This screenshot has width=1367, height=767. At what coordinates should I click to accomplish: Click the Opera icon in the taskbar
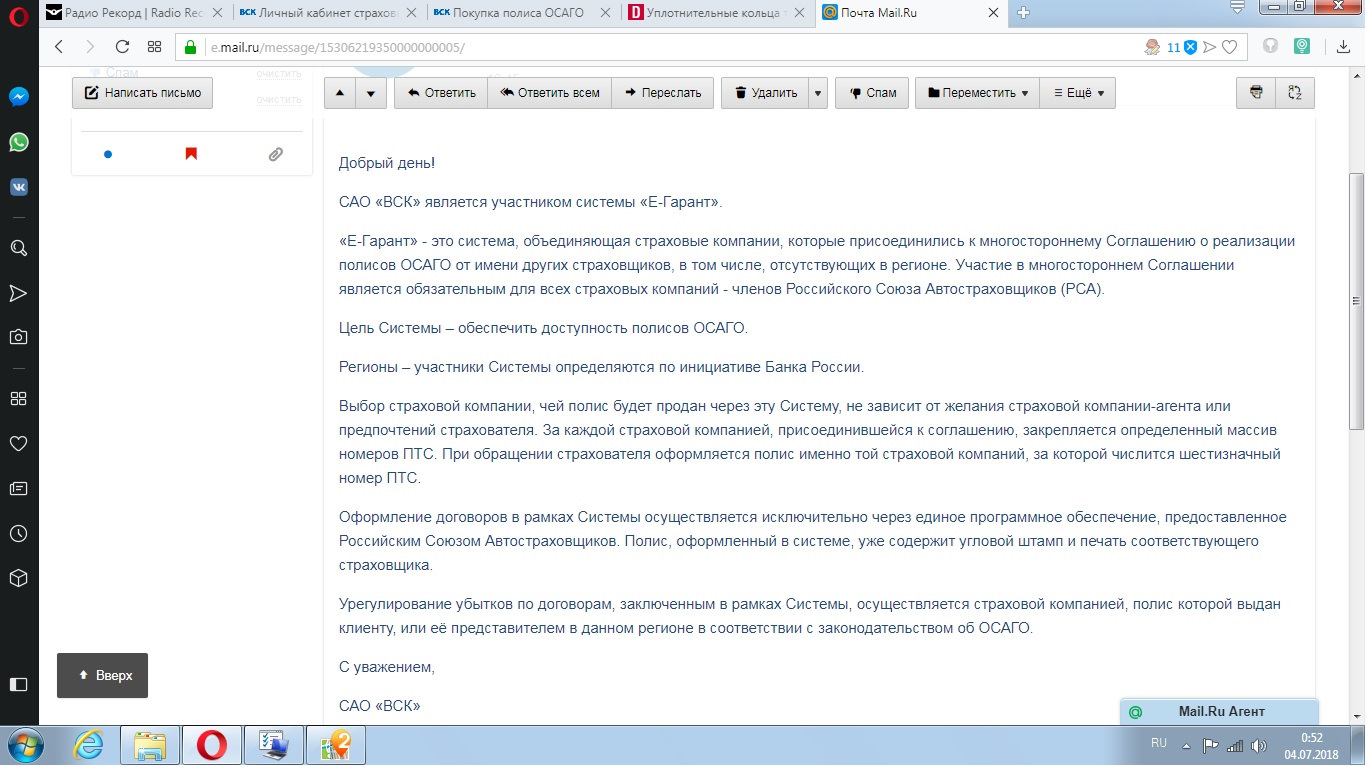coord(212,745)
